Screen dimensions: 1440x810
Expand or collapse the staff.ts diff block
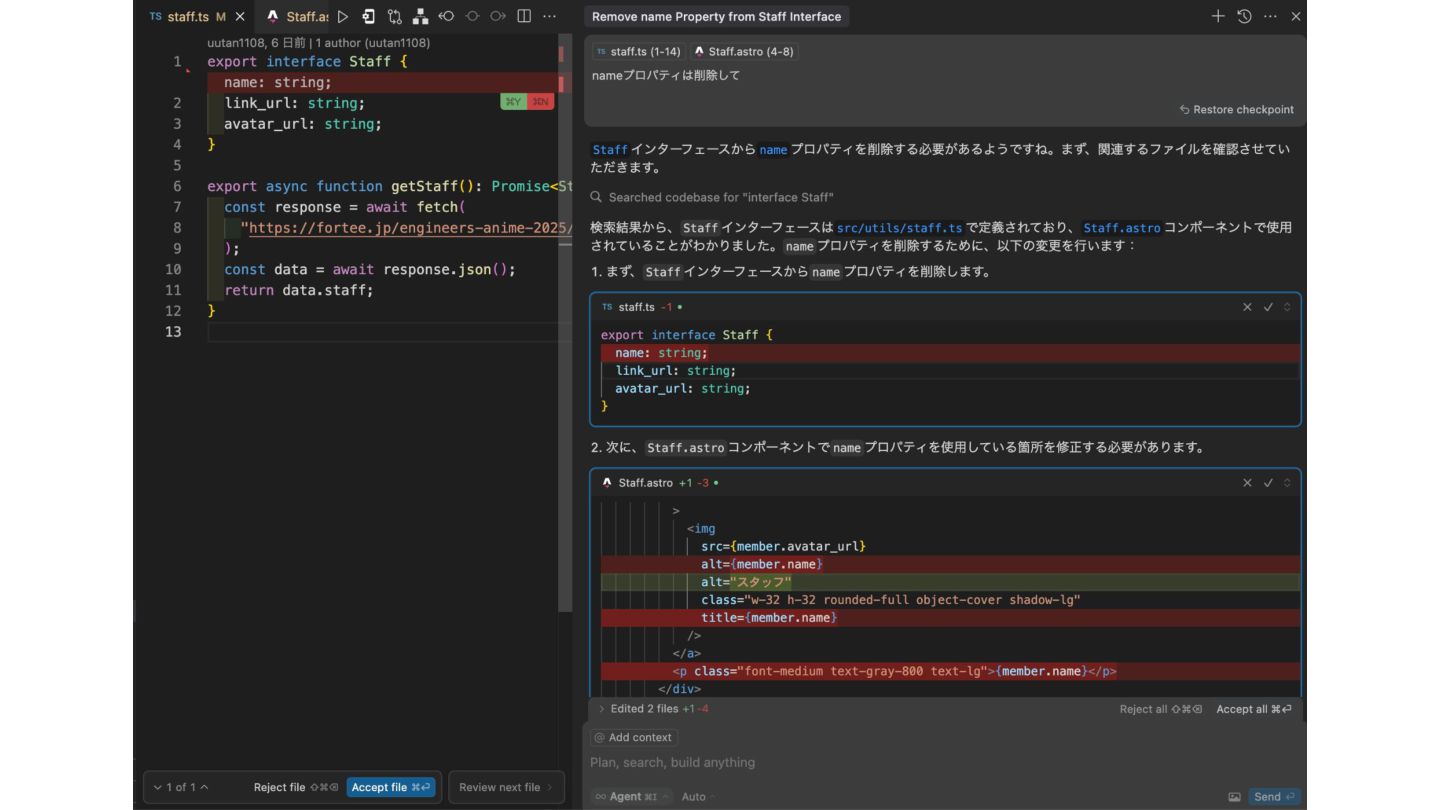pyautogui.click(x=1287, y=307)
